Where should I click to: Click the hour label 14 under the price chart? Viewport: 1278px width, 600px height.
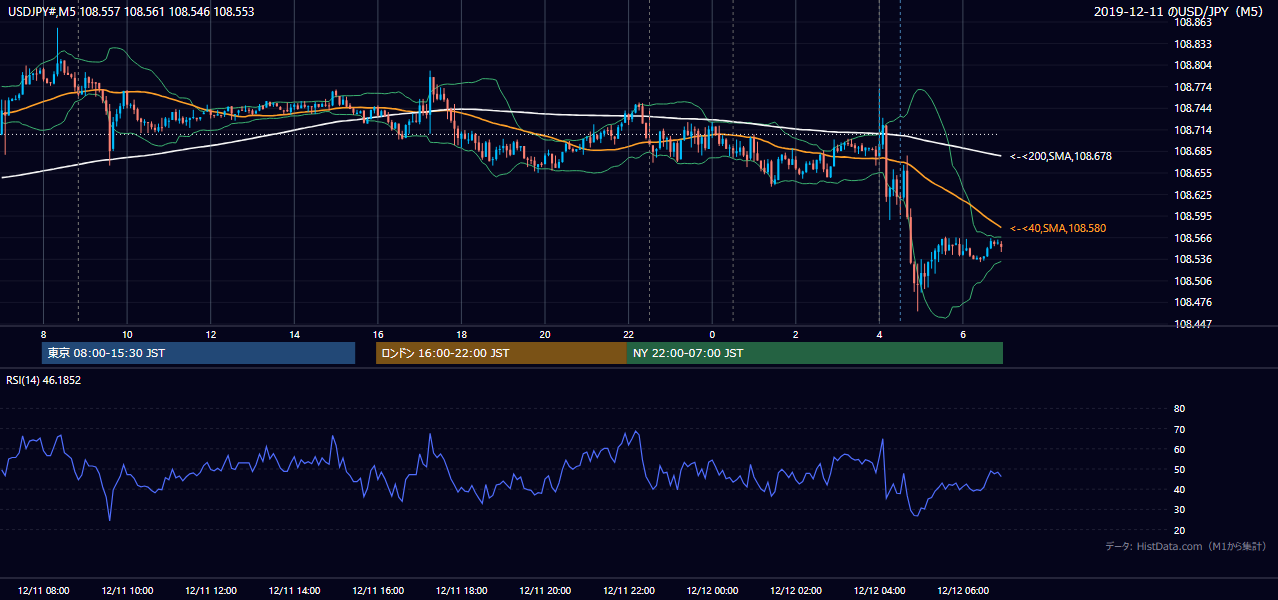[294, 334]
